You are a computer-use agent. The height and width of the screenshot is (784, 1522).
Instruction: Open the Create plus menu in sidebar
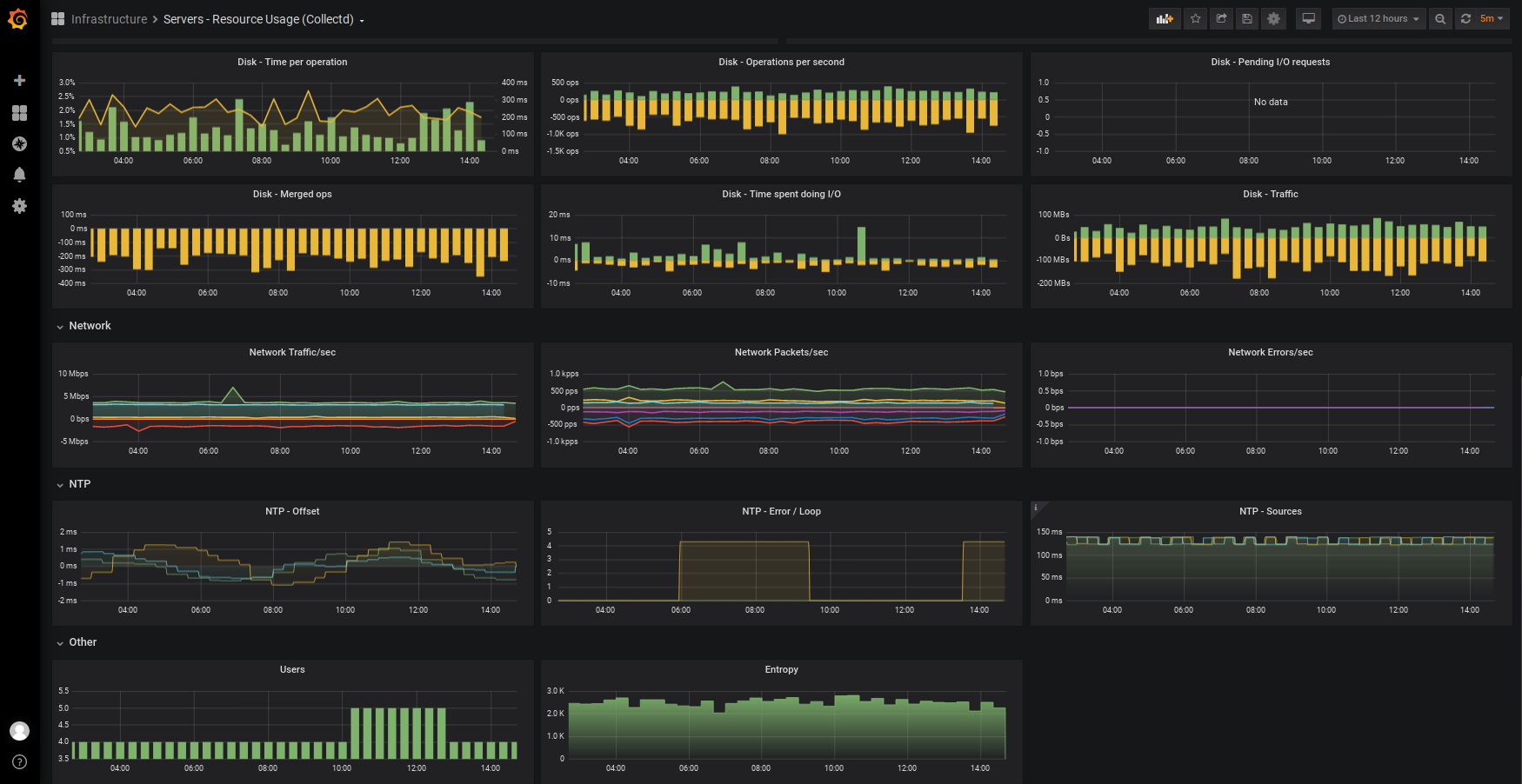[19, 81]
